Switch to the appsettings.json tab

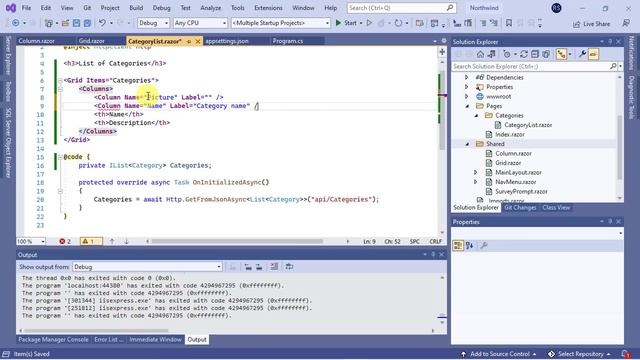click(x=227, y=41)
